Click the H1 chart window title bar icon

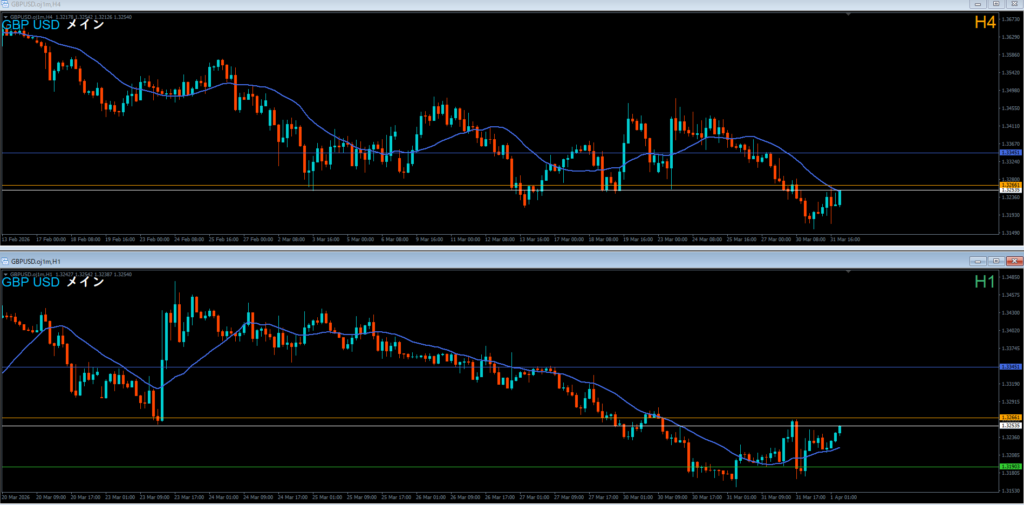tap(7, 260)
